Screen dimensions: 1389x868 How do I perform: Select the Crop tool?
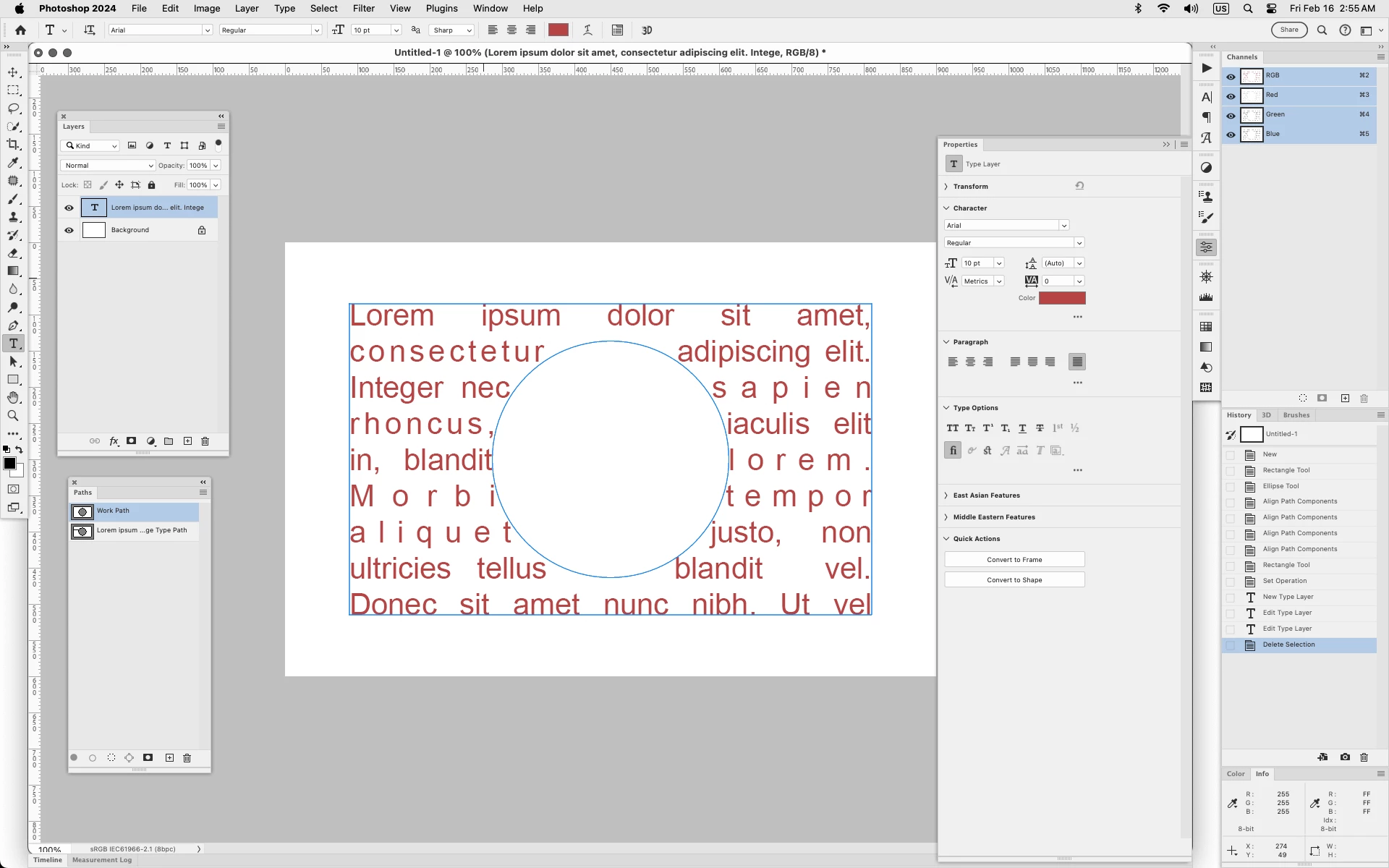13,145
